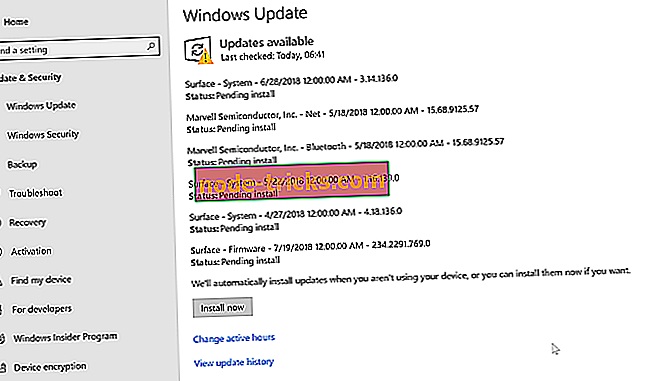
Task: Click the Install now button
Action: 223,307
